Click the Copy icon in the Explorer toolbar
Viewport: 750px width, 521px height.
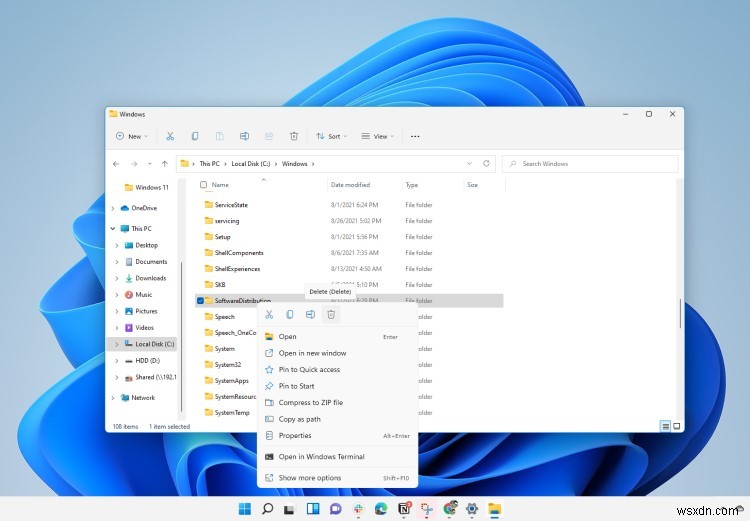(195, 136)
